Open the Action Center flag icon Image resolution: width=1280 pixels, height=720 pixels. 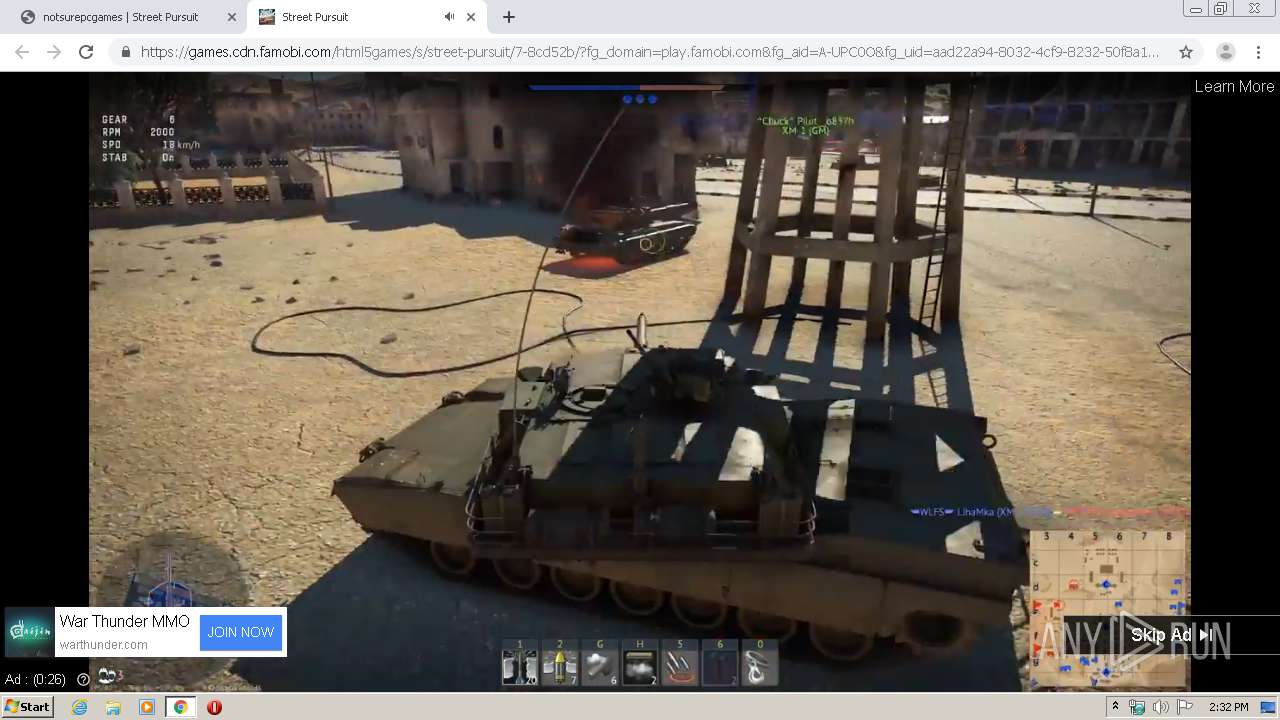[1185, 707]
